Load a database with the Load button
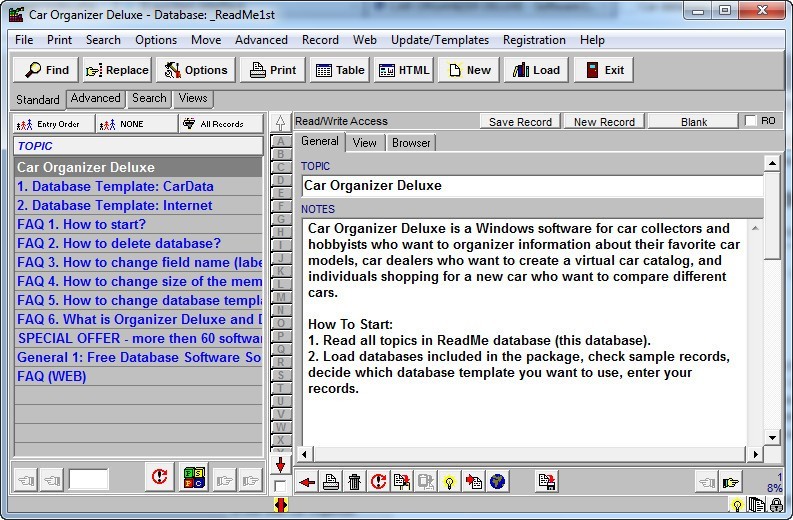793x520 pixels. (x=536, y=70)
